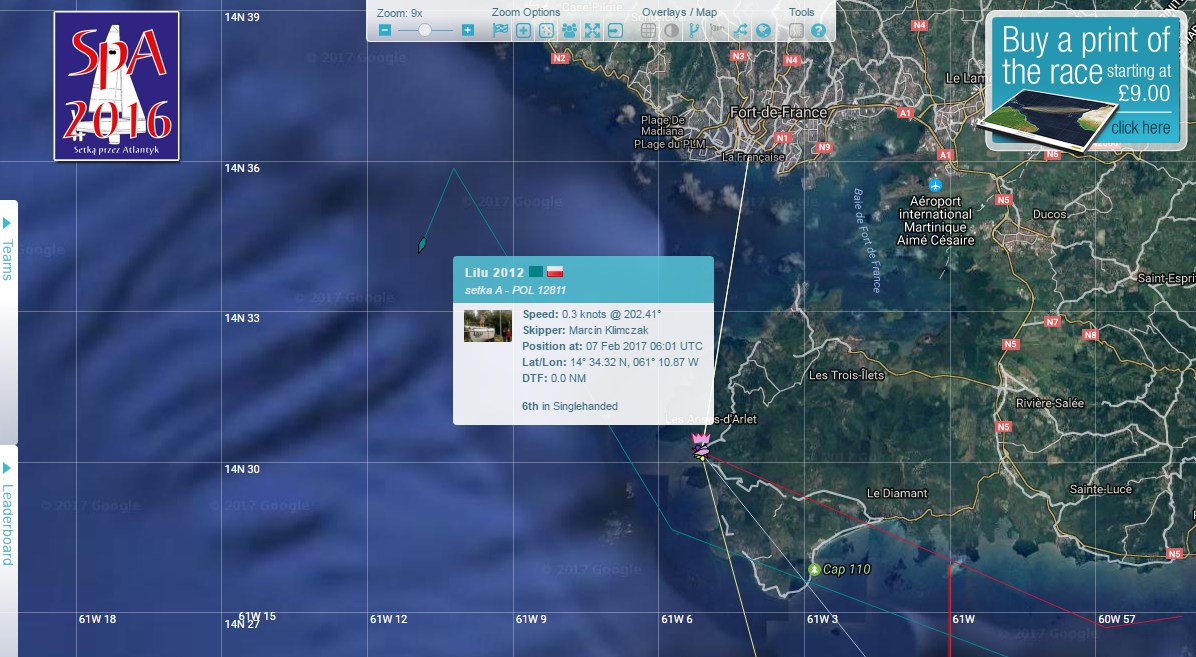Toggle the wind sock overlay
This screenshot has height=657, width=1196.
tap(717, 31)
